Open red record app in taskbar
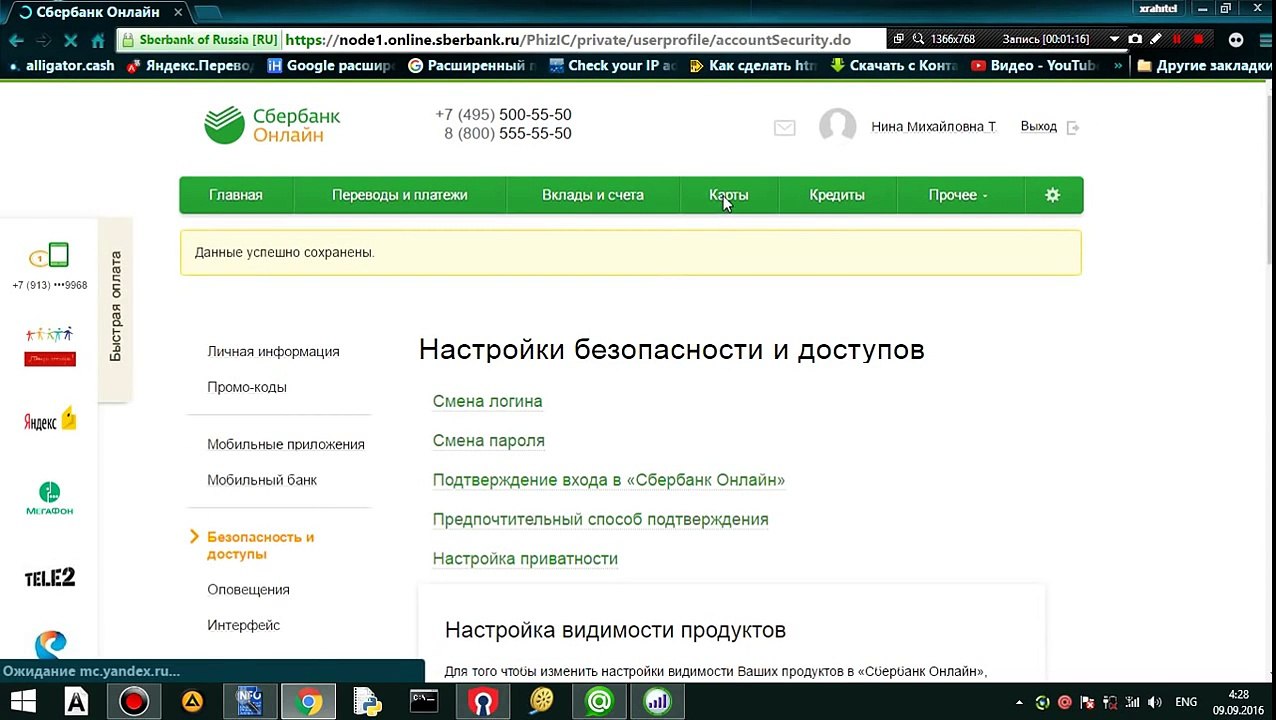Screen dimensions: 1276x720 pos(133,702)
